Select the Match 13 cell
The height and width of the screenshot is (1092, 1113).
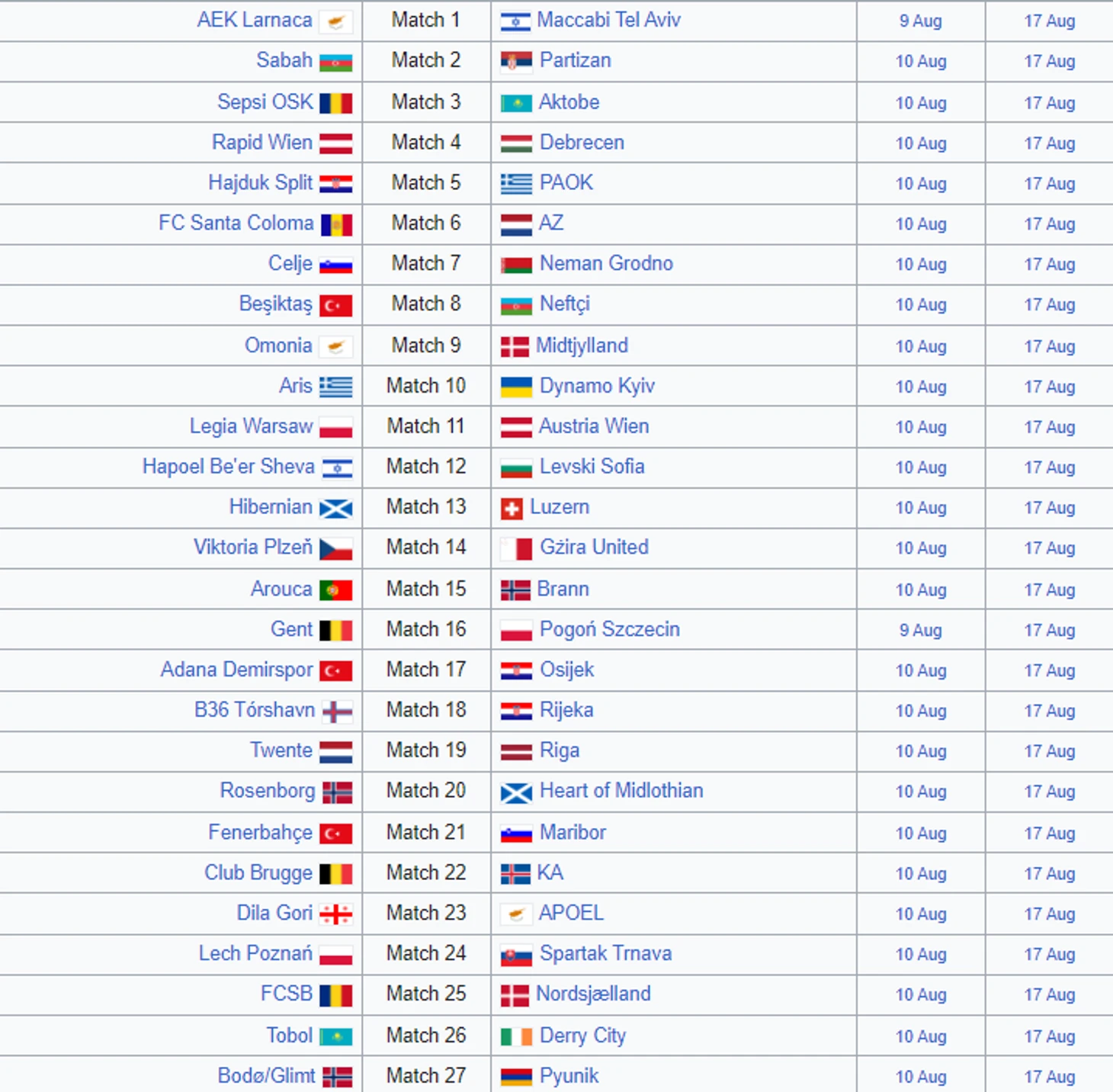pyautogui.click(x=425, y=507)
